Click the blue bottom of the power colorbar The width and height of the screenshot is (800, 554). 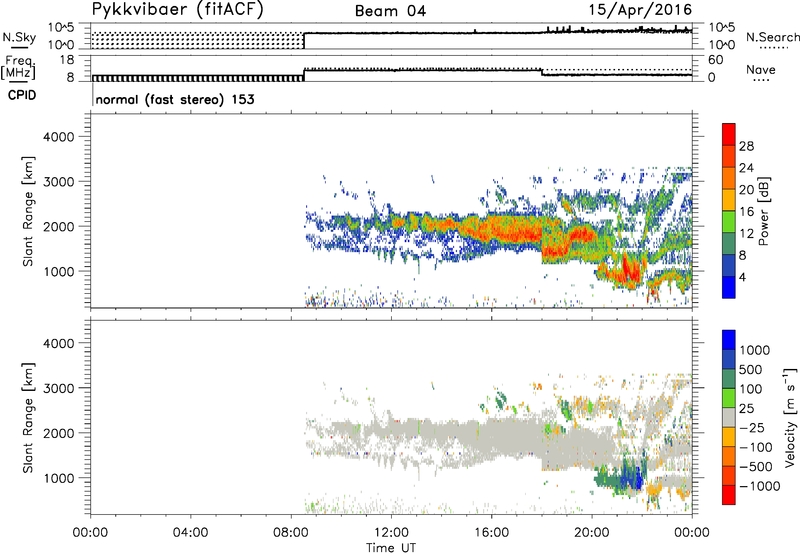click(x=729, y=287)
